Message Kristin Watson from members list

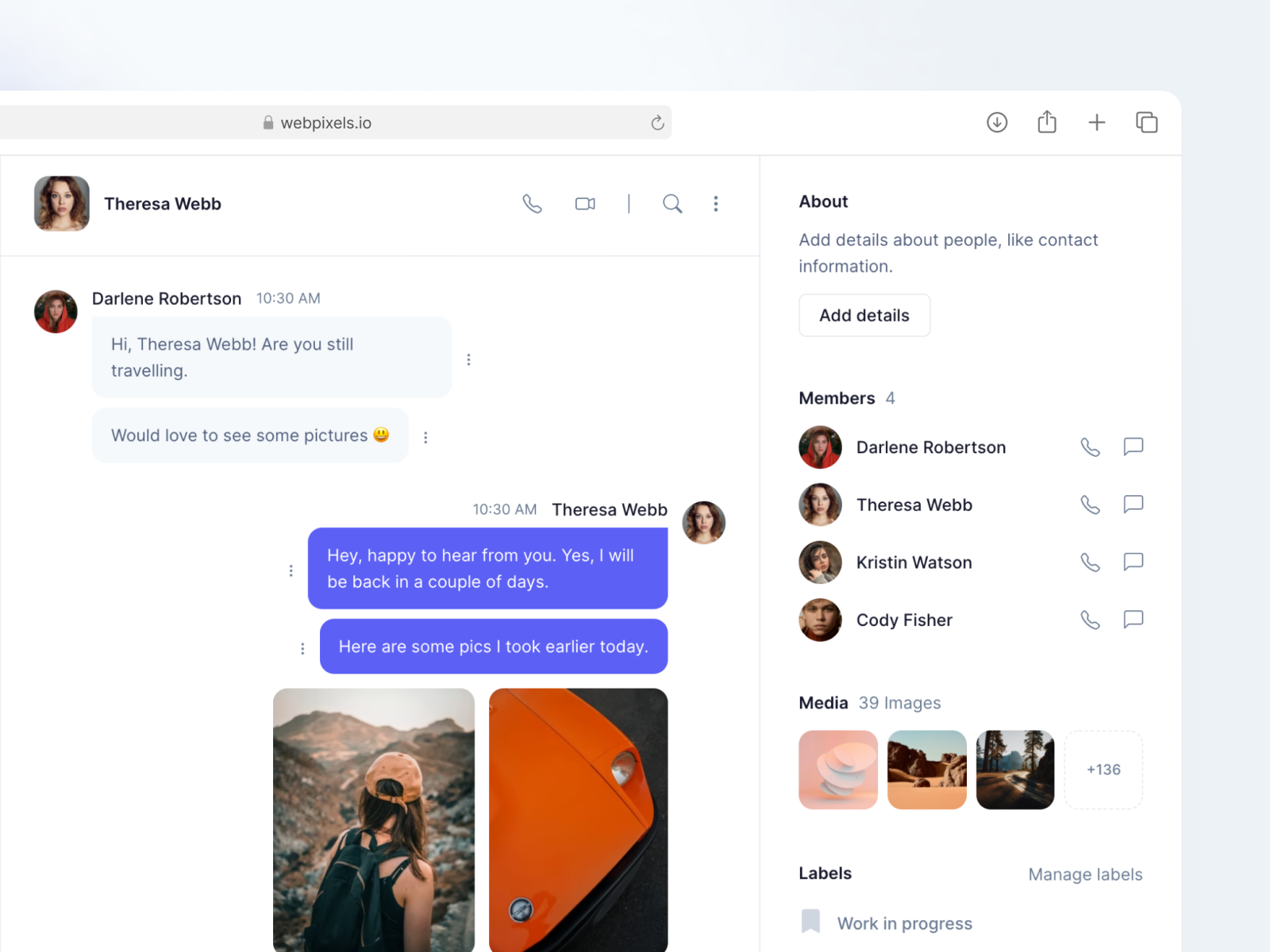(1133, 562)
